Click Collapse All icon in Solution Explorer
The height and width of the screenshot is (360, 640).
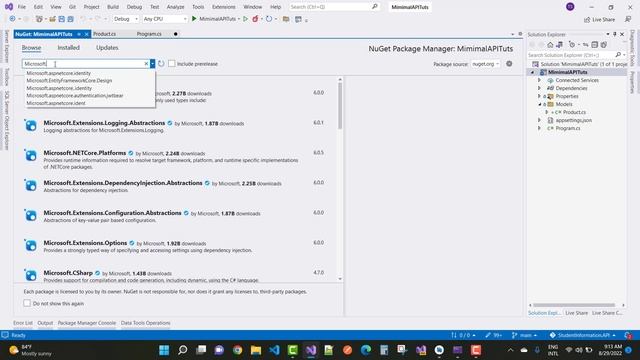(595, 44)
